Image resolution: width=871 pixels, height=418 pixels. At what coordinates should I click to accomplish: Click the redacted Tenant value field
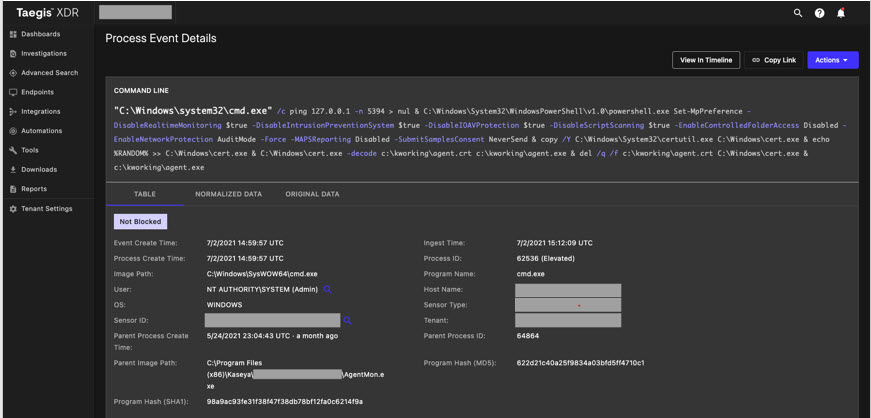click(x=568, y=320)
